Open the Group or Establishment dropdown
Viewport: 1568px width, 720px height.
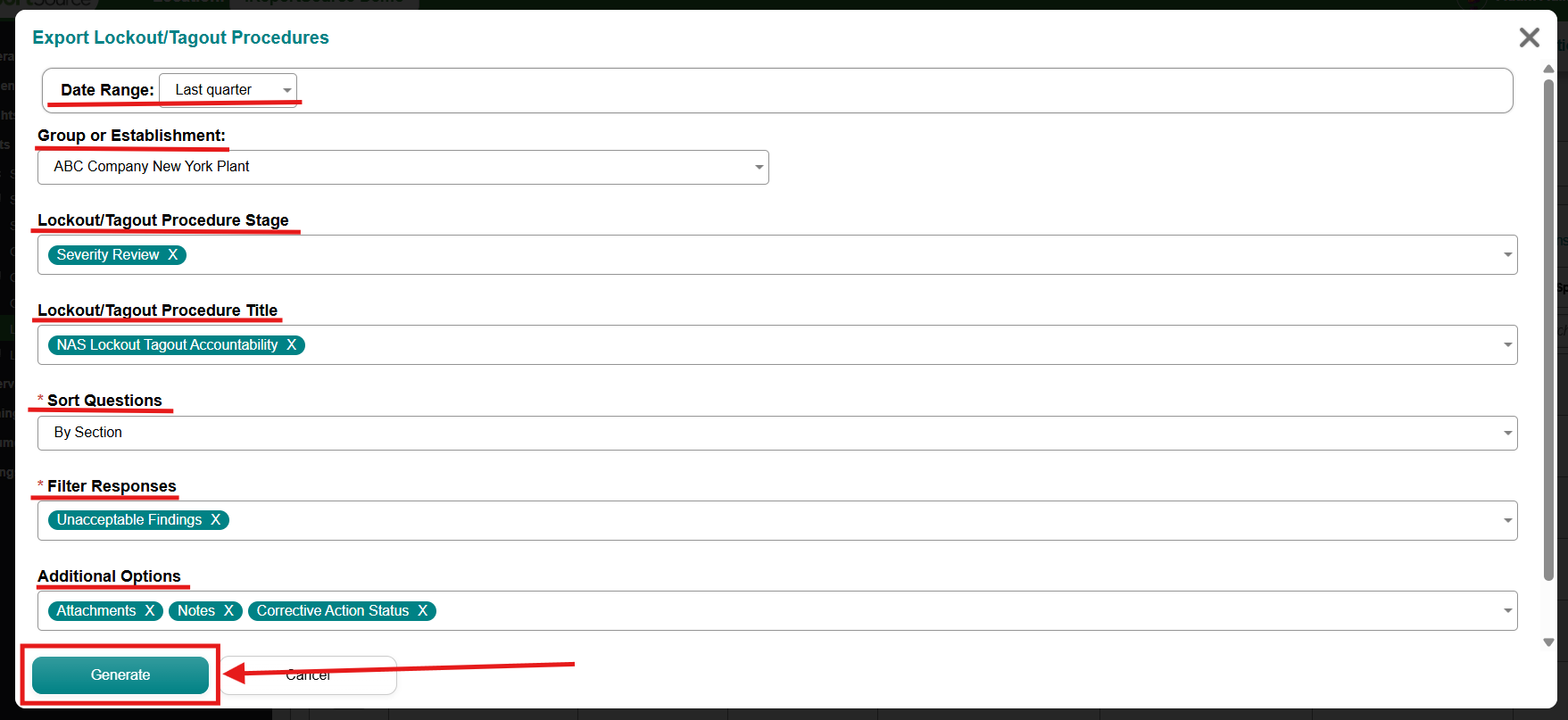point(402,167)
